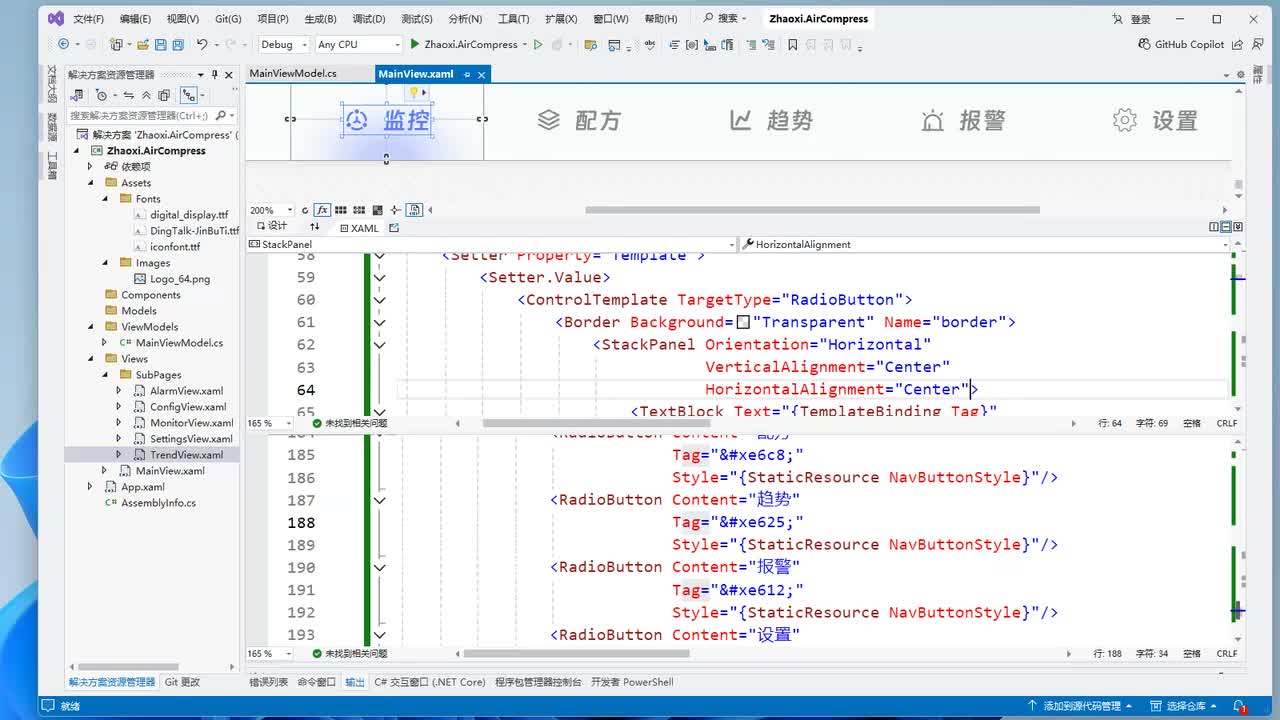This screenshot has height=720, width=1280.
Task: Click the designer refresh icon beside 200% zoom
Action: [306, 210]
